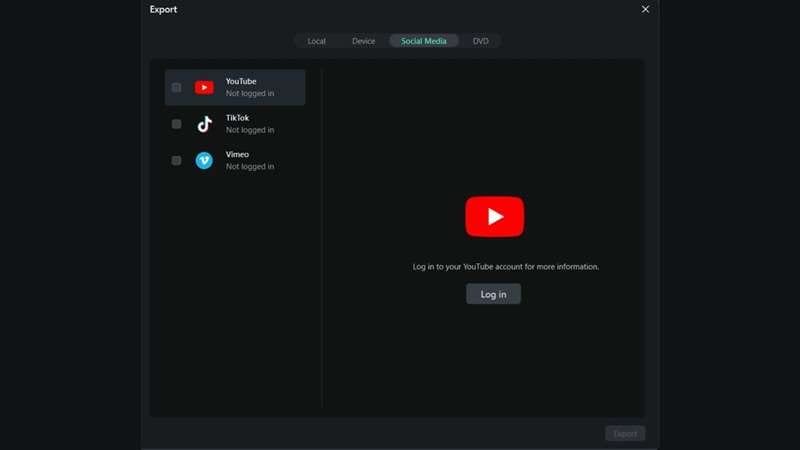Click the Vimeo logo icon

click(x=204, y=161)
